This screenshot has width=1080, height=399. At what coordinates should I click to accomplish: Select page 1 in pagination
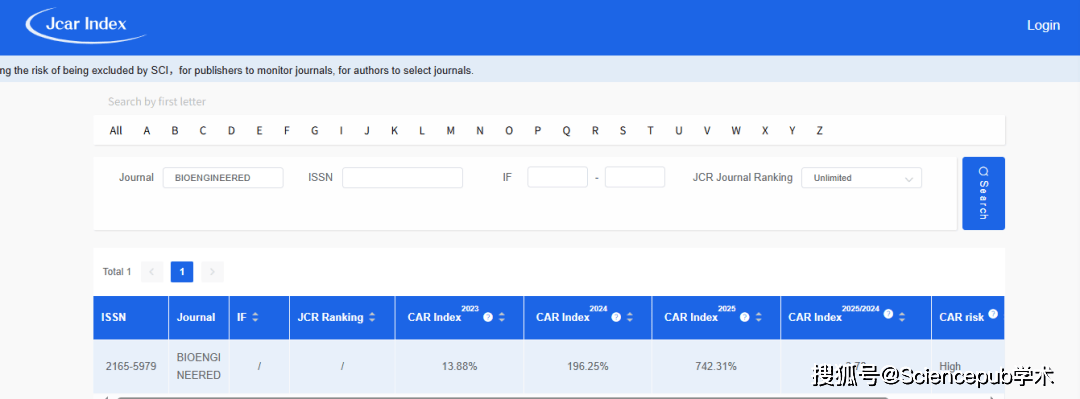tap(182, 272)
